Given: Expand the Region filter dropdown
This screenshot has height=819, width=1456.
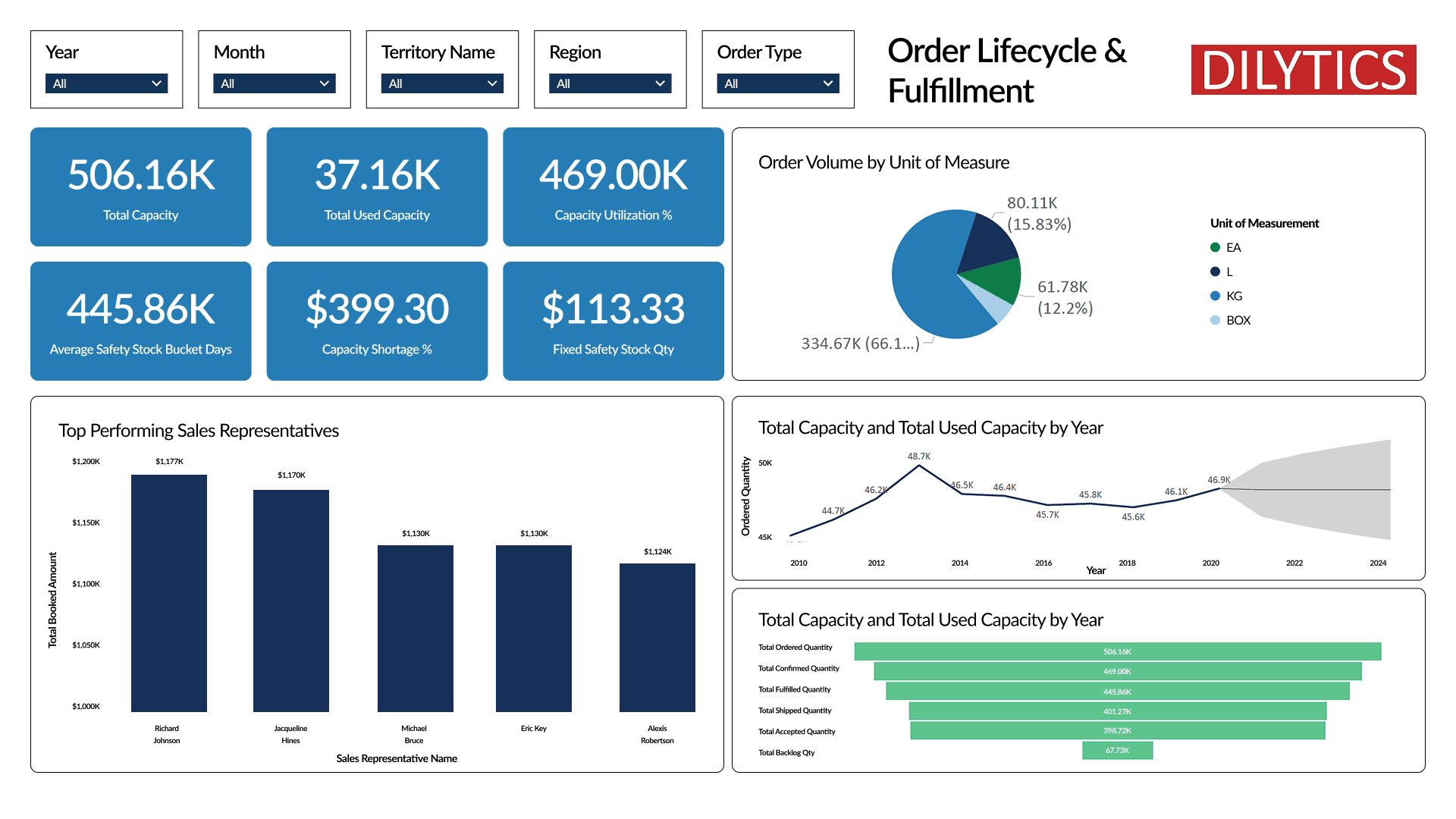Looking at the screenshot, I should (x=610, y=83).
